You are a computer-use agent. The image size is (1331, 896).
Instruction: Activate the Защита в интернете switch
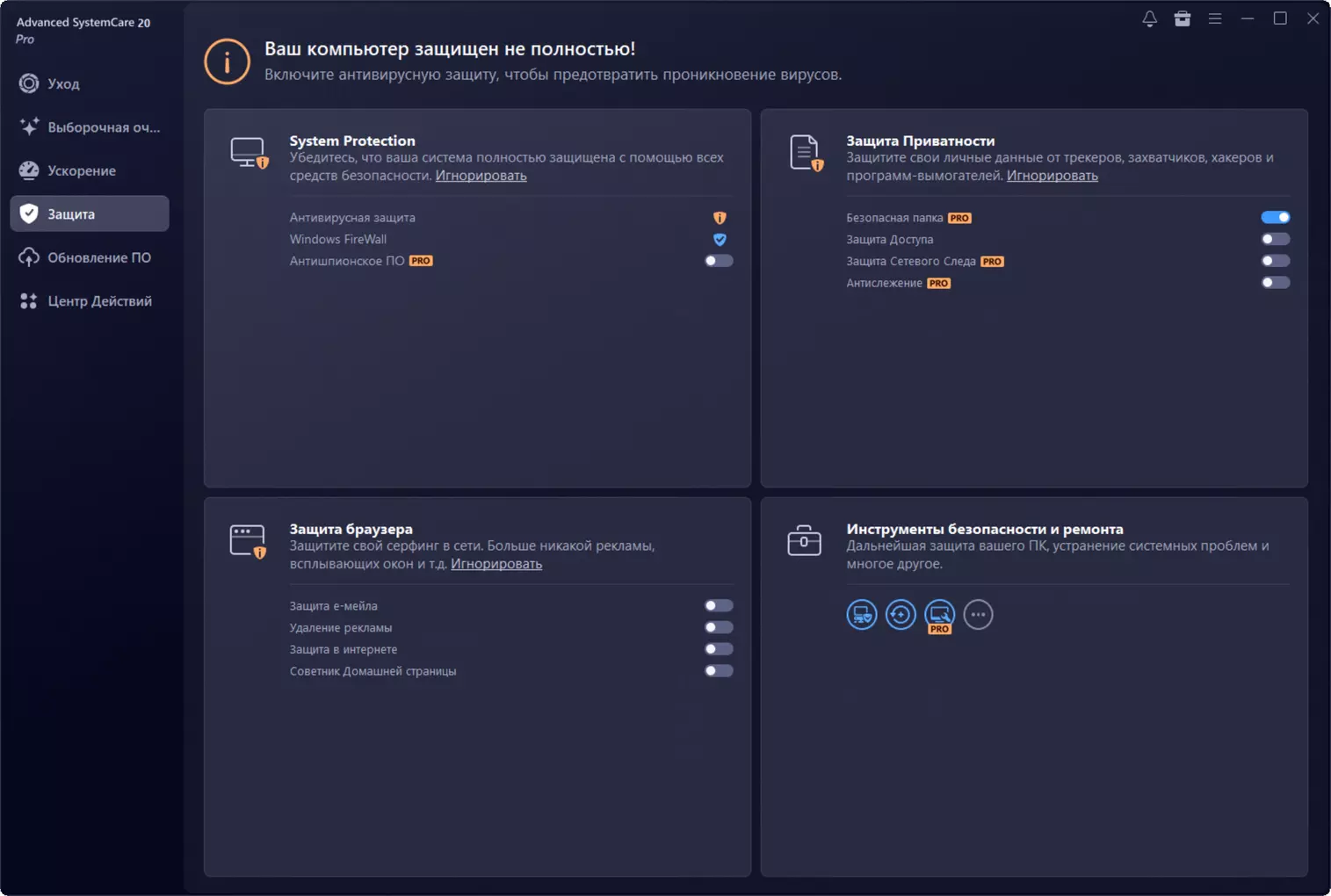coord(719,649)
